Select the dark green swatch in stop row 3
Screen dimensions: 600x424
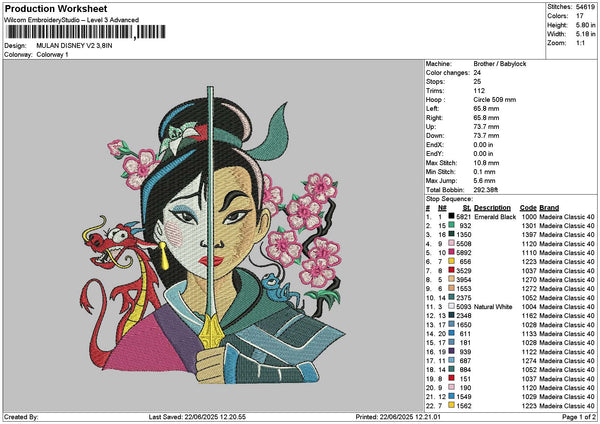(451, 235)
